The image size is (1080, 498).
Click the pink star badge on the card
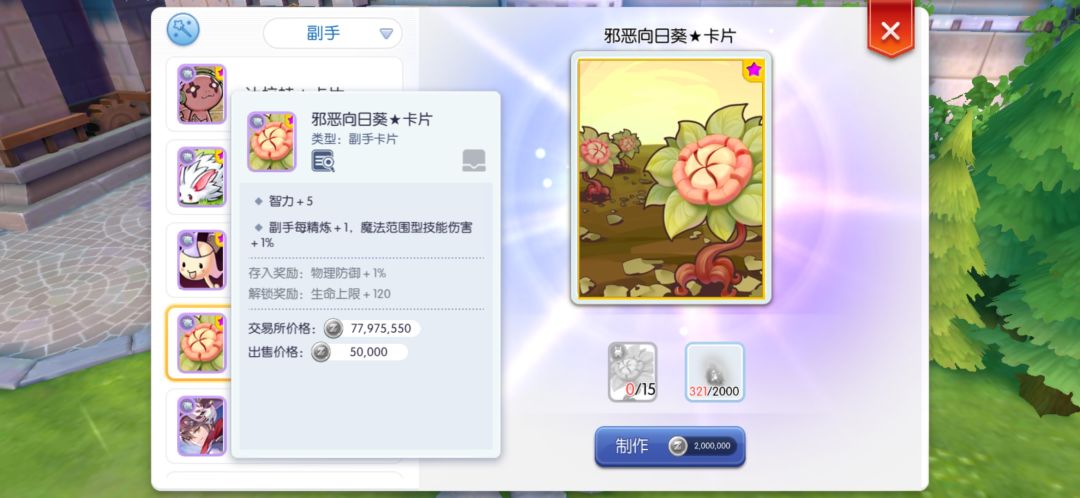click(x=754, y=69)
